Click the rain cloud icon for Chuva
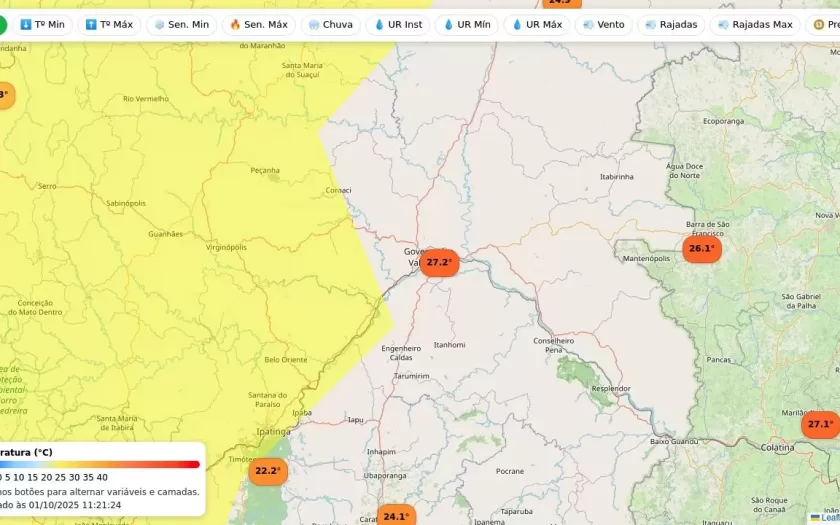840x525 pixels. tap(314, 24)
